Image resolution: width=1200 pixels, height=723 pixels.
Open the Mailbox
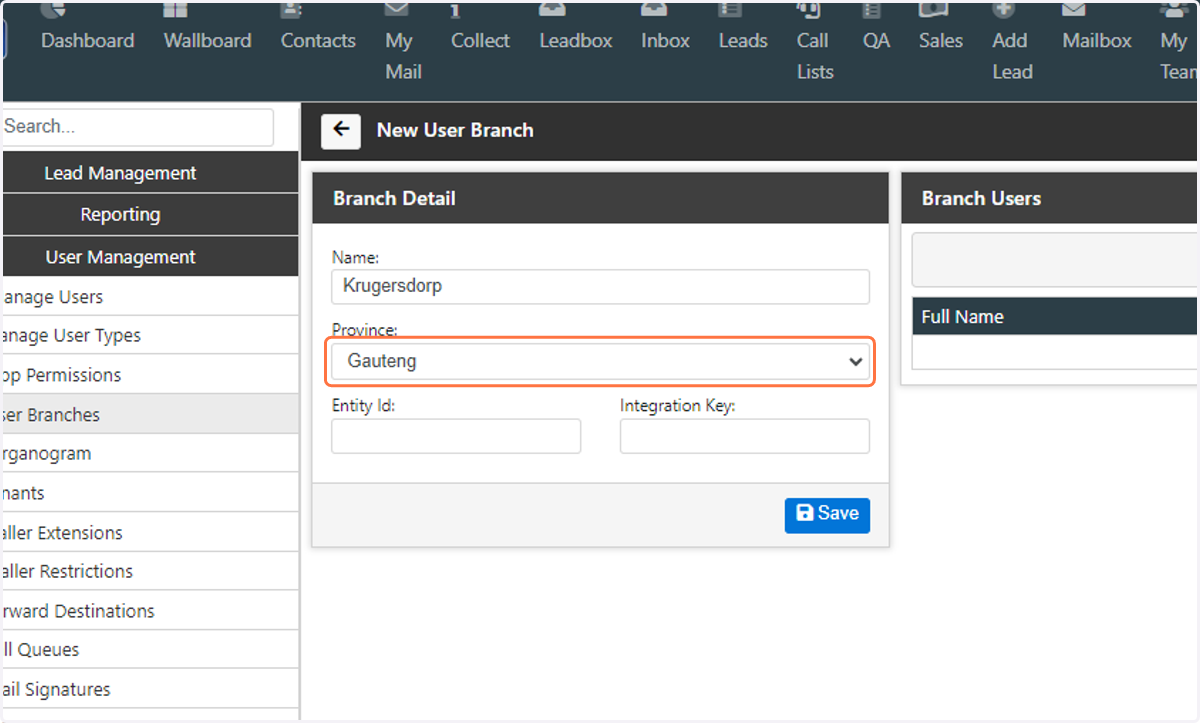[x=1097, y=41]
